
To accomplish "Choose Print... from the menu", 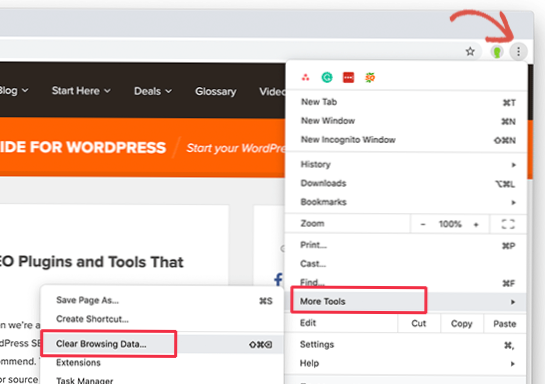I will coord(406,245).
